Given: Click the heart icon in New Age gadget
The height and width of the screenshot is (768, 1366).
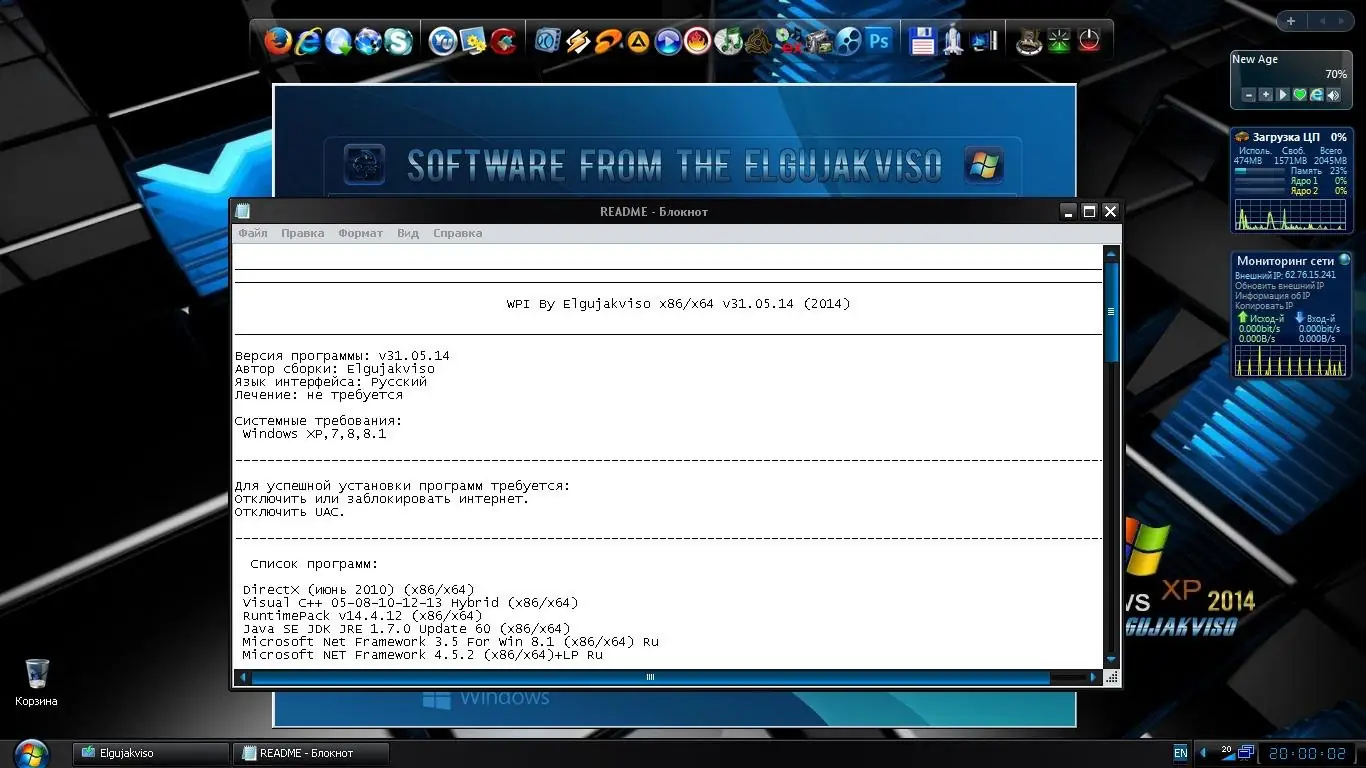Looking at the screenshot, I should click(x=1300, y=95).
